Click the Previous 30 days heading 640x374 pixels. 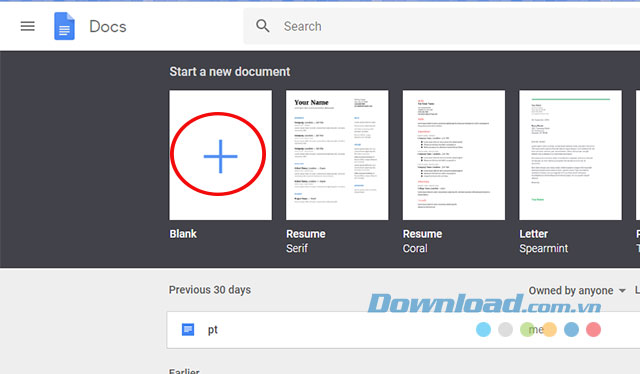point(210,290)
